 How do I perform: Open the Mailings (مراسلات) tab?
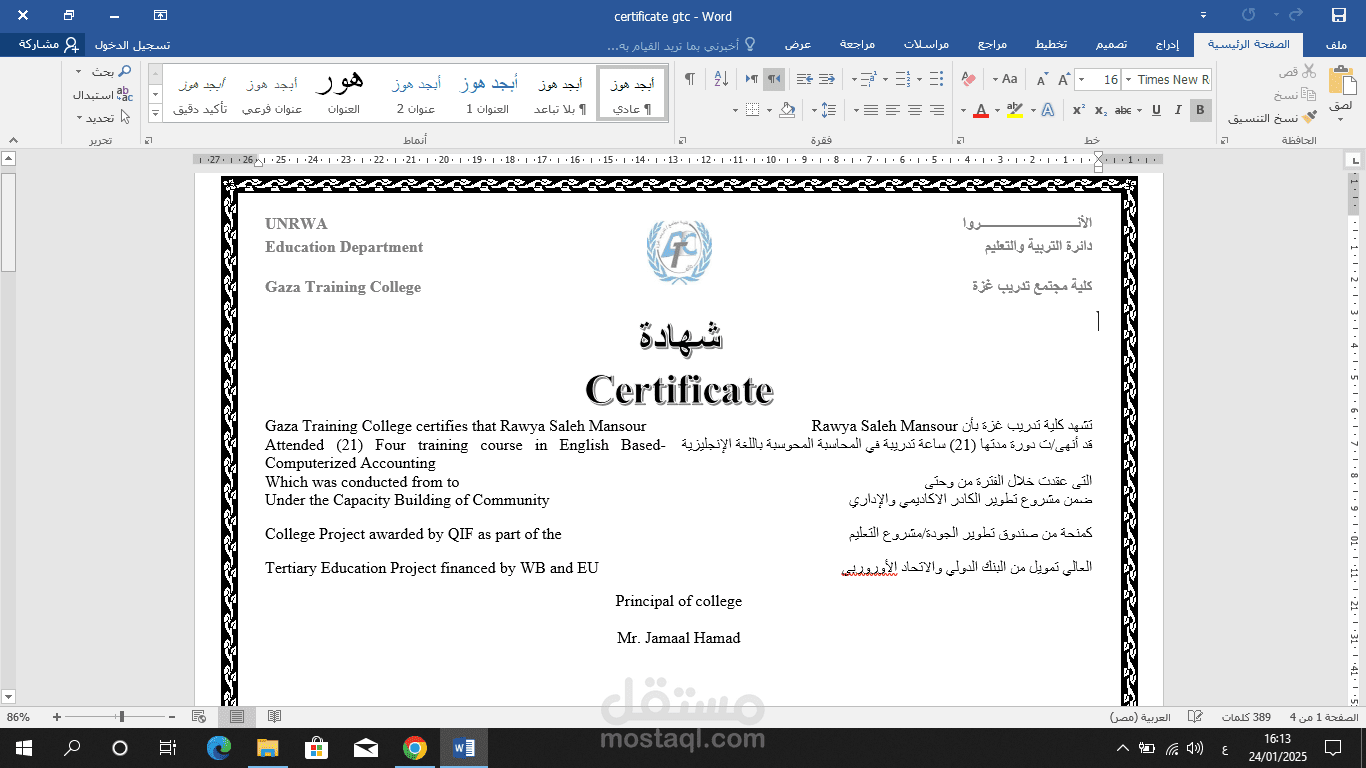coord(926,44)
